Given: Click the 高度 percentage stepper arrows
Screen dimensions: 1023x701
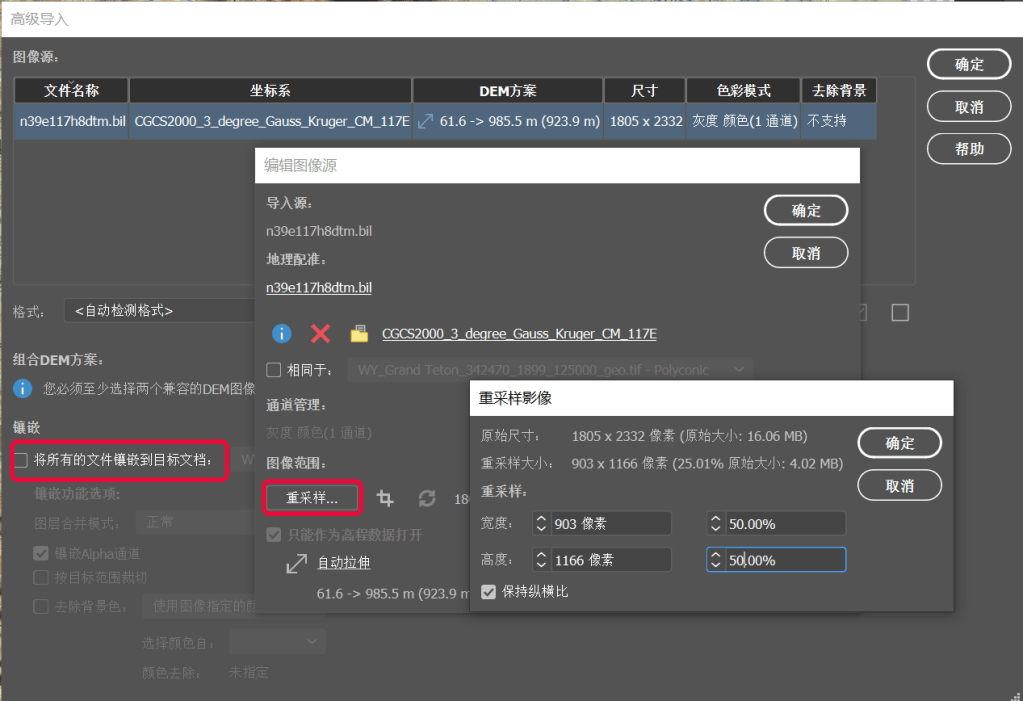Looking at the screenshot, I should [x=715, y=560].
